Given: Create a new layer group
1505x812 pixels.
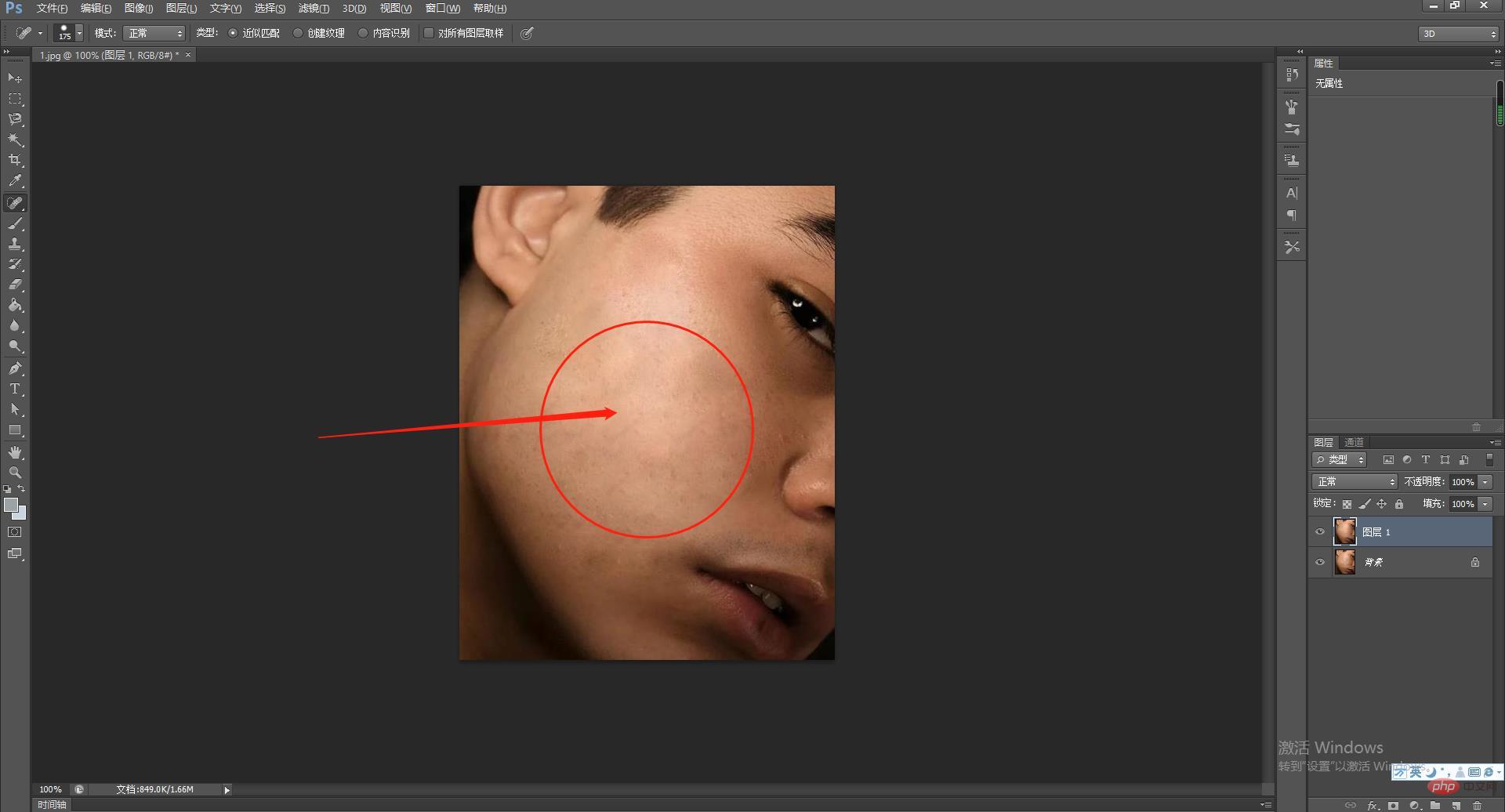Looking at the screenshot, I should pyautogui.click(x=1435, y=805).
